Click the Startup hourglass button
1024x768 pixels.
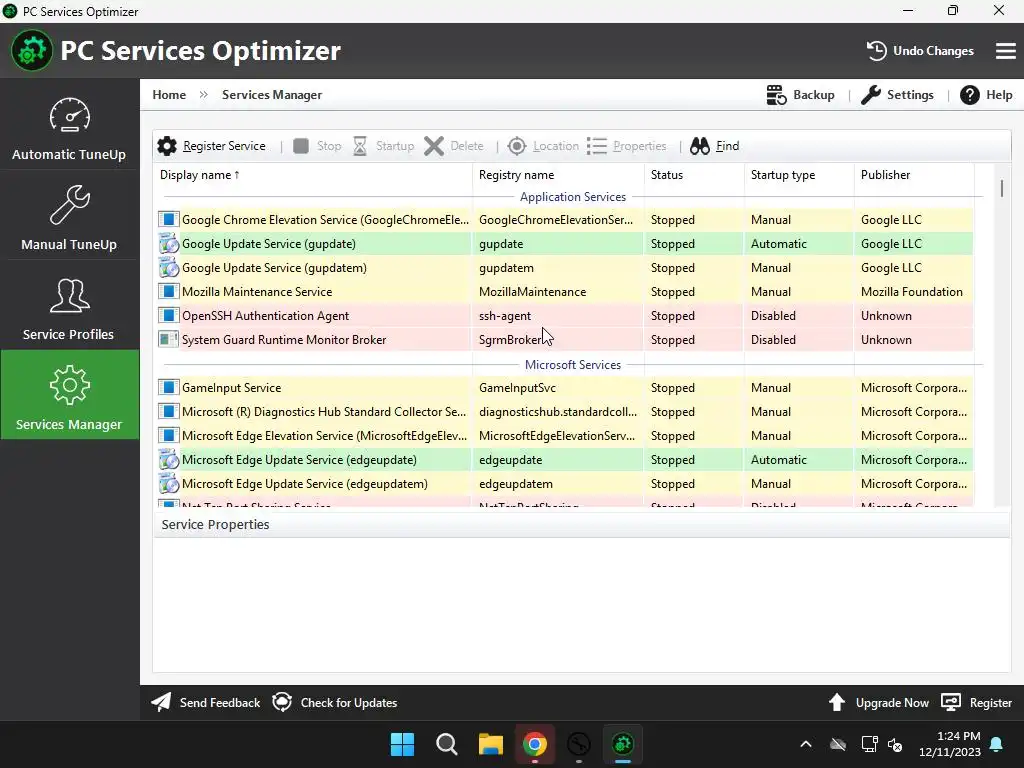(383, 146)
